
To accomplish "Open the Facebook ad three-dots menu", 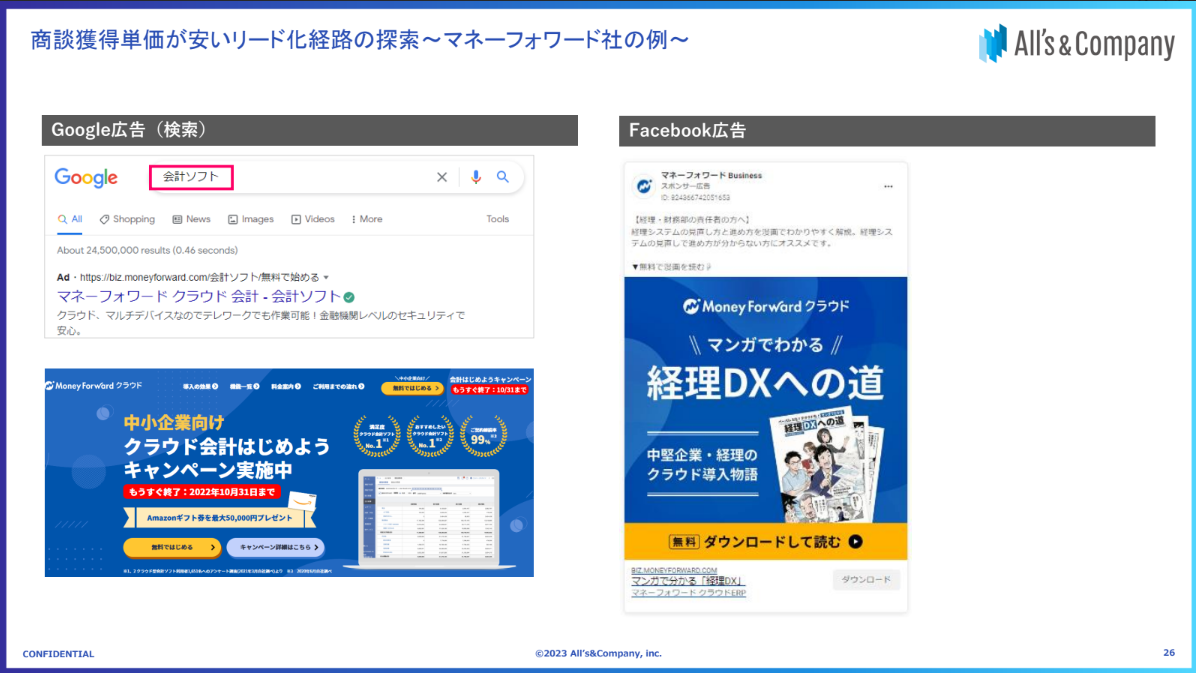I will [x=888, y=186].
